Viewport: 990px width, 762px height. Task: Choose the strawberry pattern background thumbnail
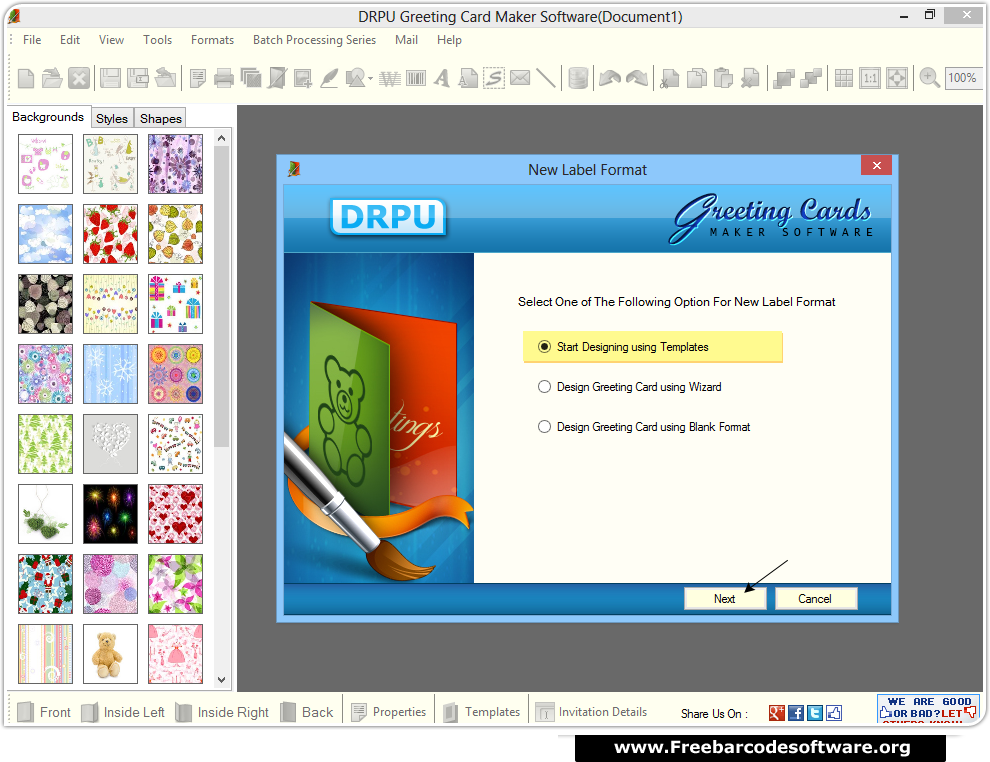[x=110, y=234]
